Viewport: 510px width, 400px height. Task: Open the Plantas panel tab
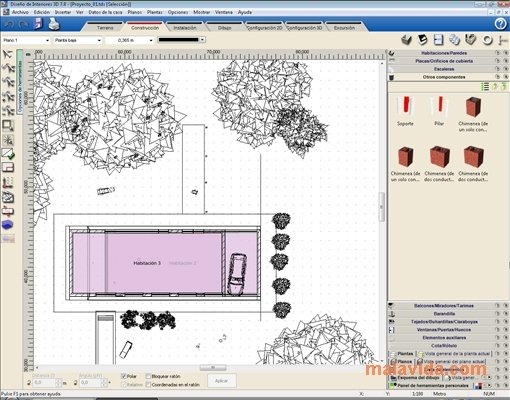[x=402, y=354]
